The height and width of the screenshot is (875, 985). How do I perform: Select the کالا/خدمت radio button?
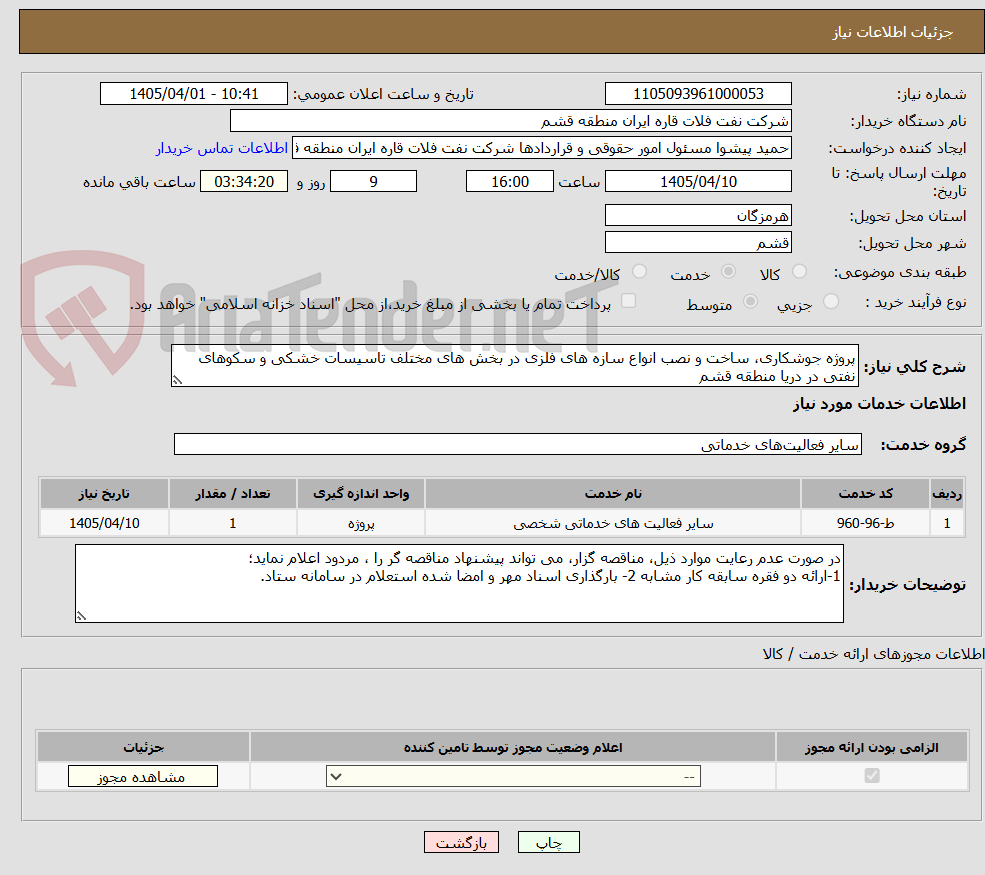[639, 271]
